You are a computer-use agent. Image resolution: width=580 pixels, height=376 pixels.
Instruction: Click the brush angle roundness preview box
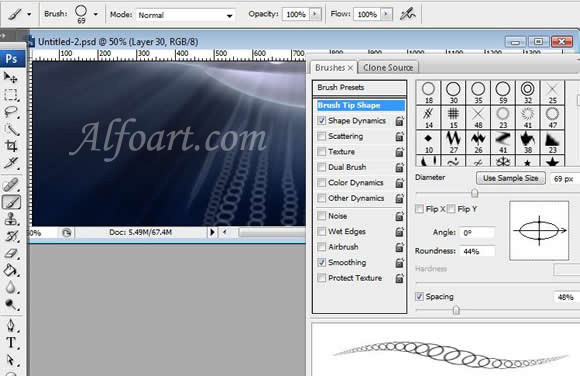(539, 231)
